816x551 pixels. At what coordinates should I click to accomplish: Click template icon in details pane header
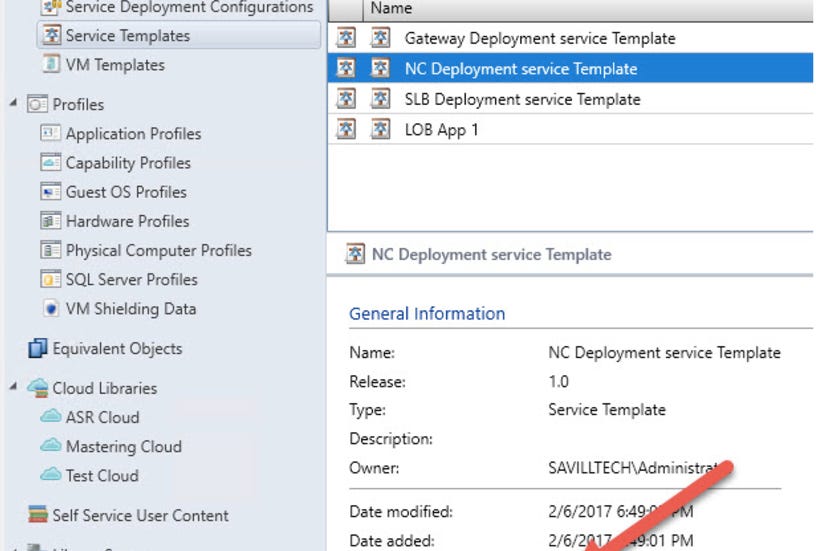tap(355, 254)
